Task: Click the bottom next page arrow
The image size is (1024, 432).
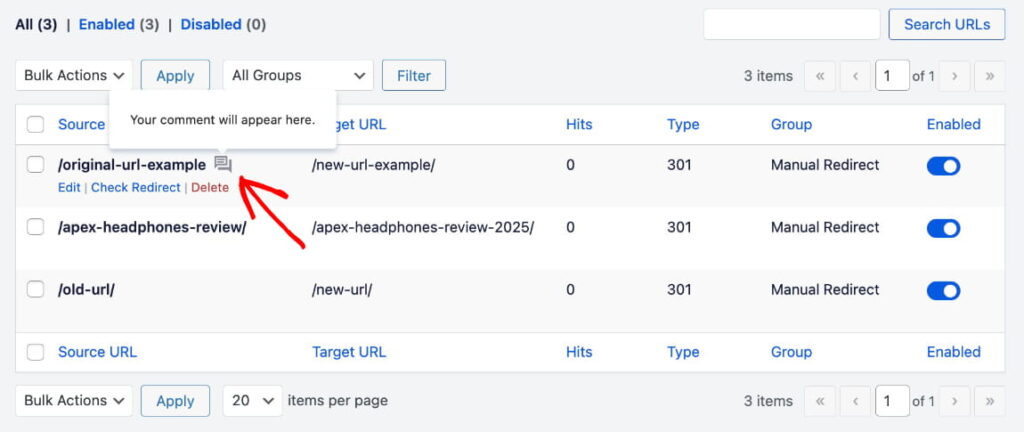Action: (x=955, y=401)
